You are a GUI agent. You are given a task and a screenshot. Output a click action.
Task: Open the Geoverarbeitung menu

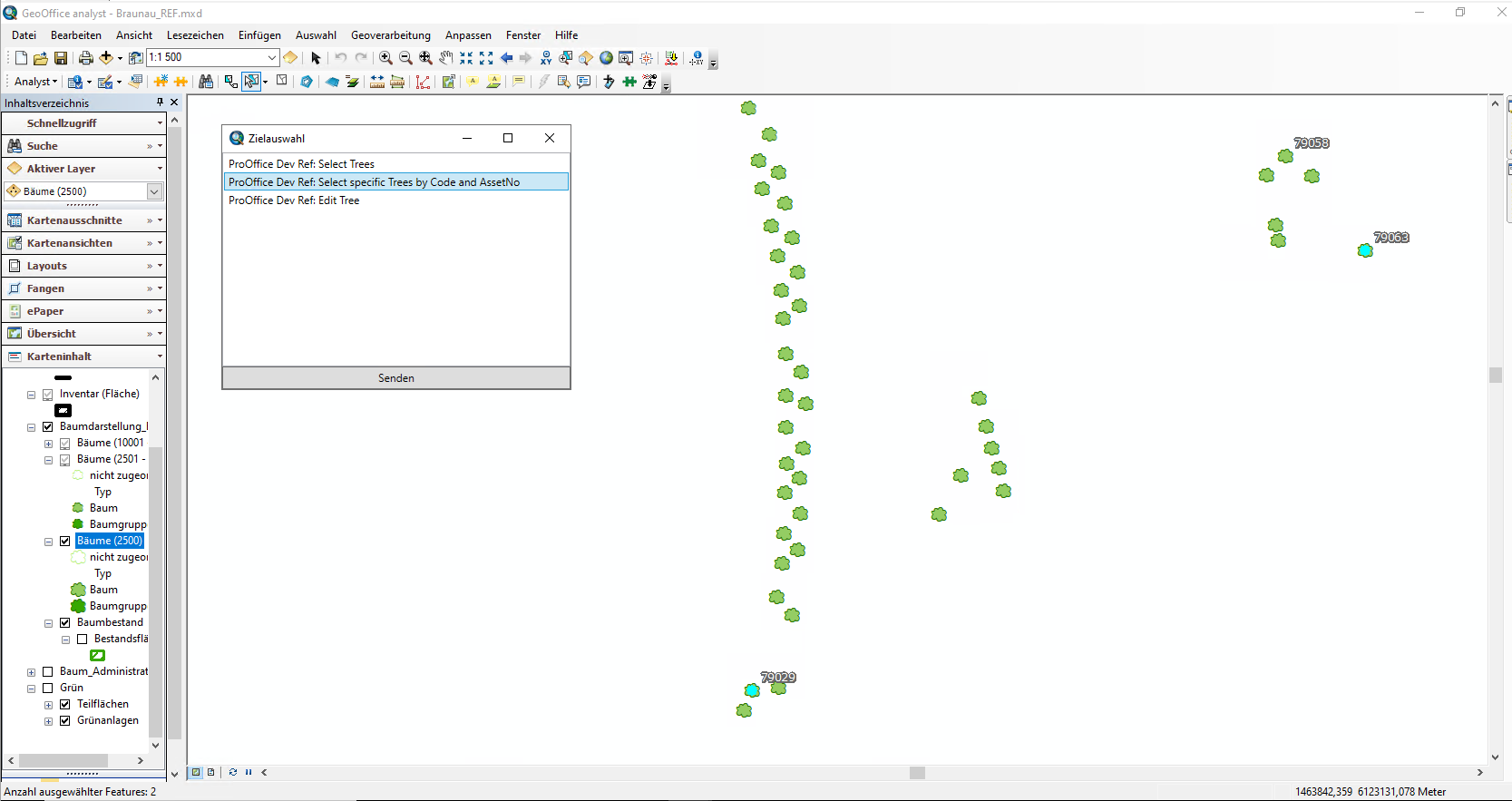(x=390, y=35)
